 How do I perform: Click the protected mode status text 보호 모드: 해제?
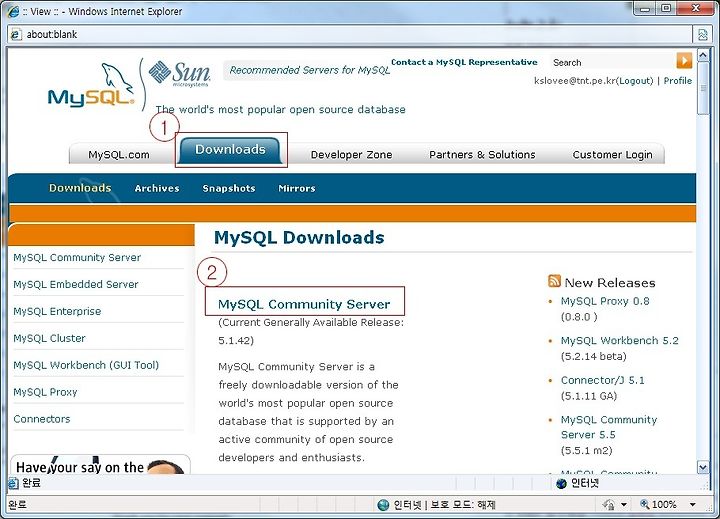(x=463, y=505)
